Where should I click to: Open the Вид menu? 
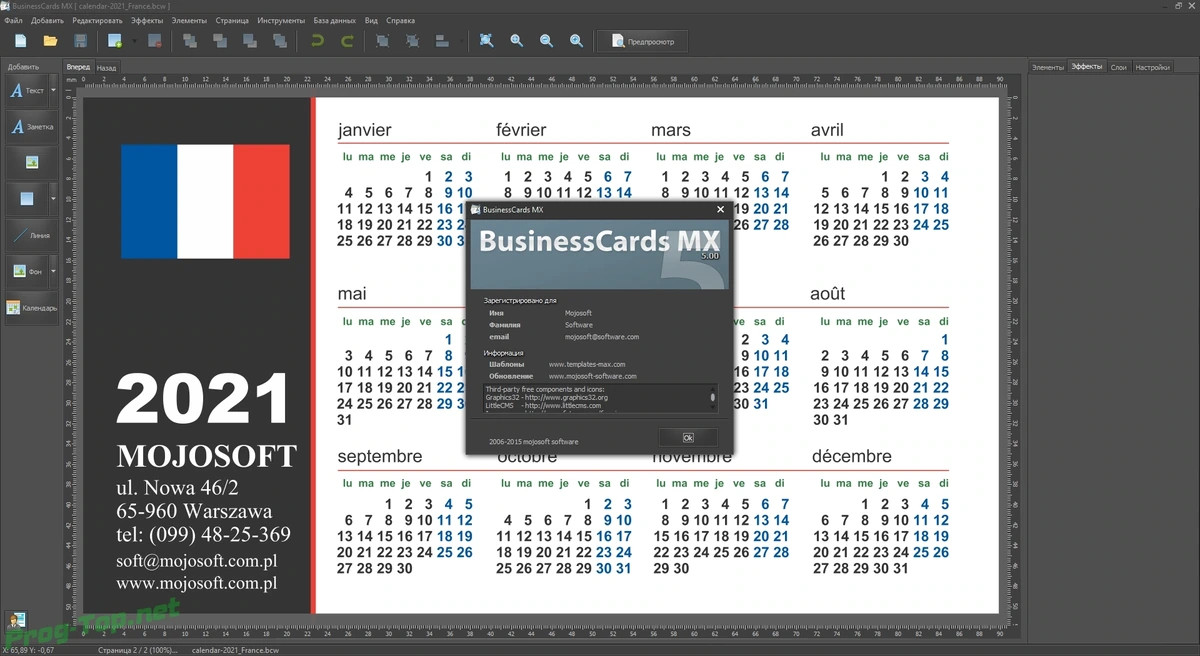[371, 20]
